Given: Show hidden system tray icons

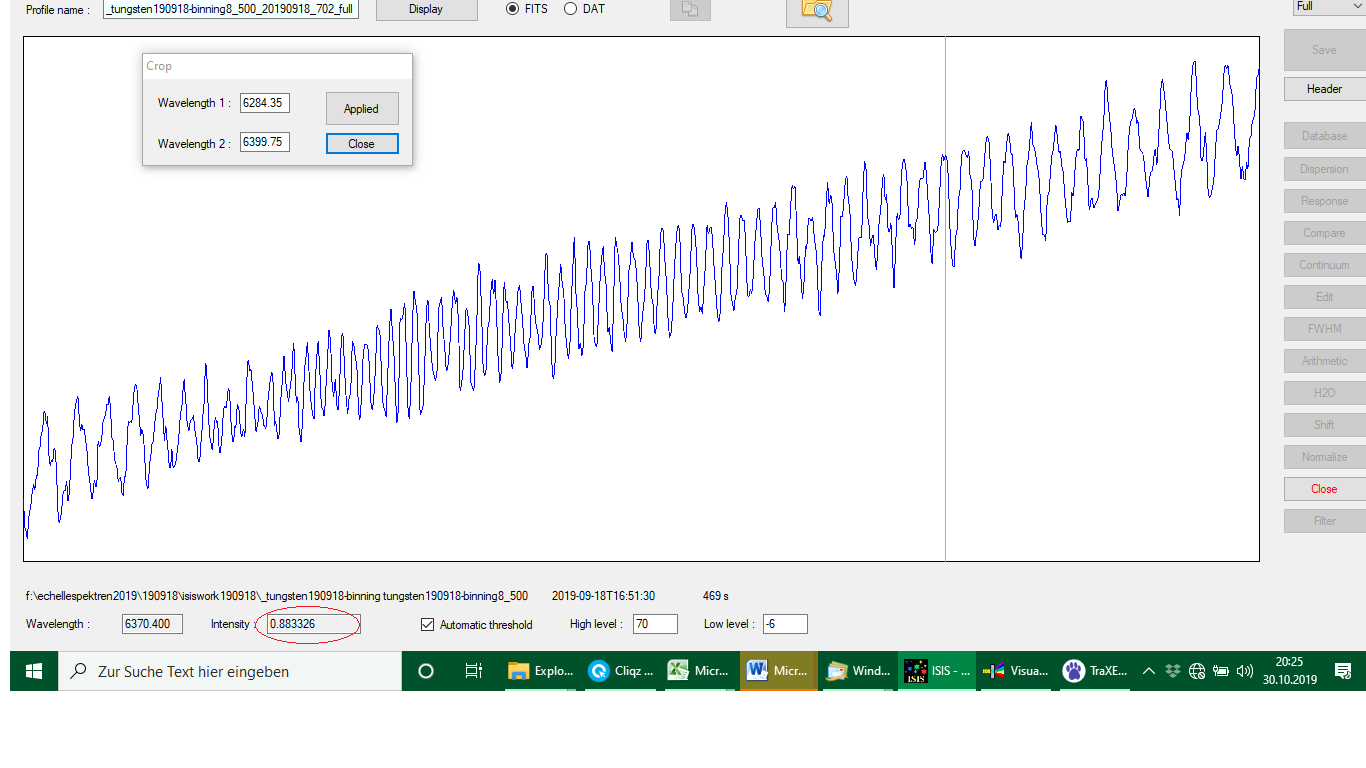Looking at the screenshot, I should 1149,671.
